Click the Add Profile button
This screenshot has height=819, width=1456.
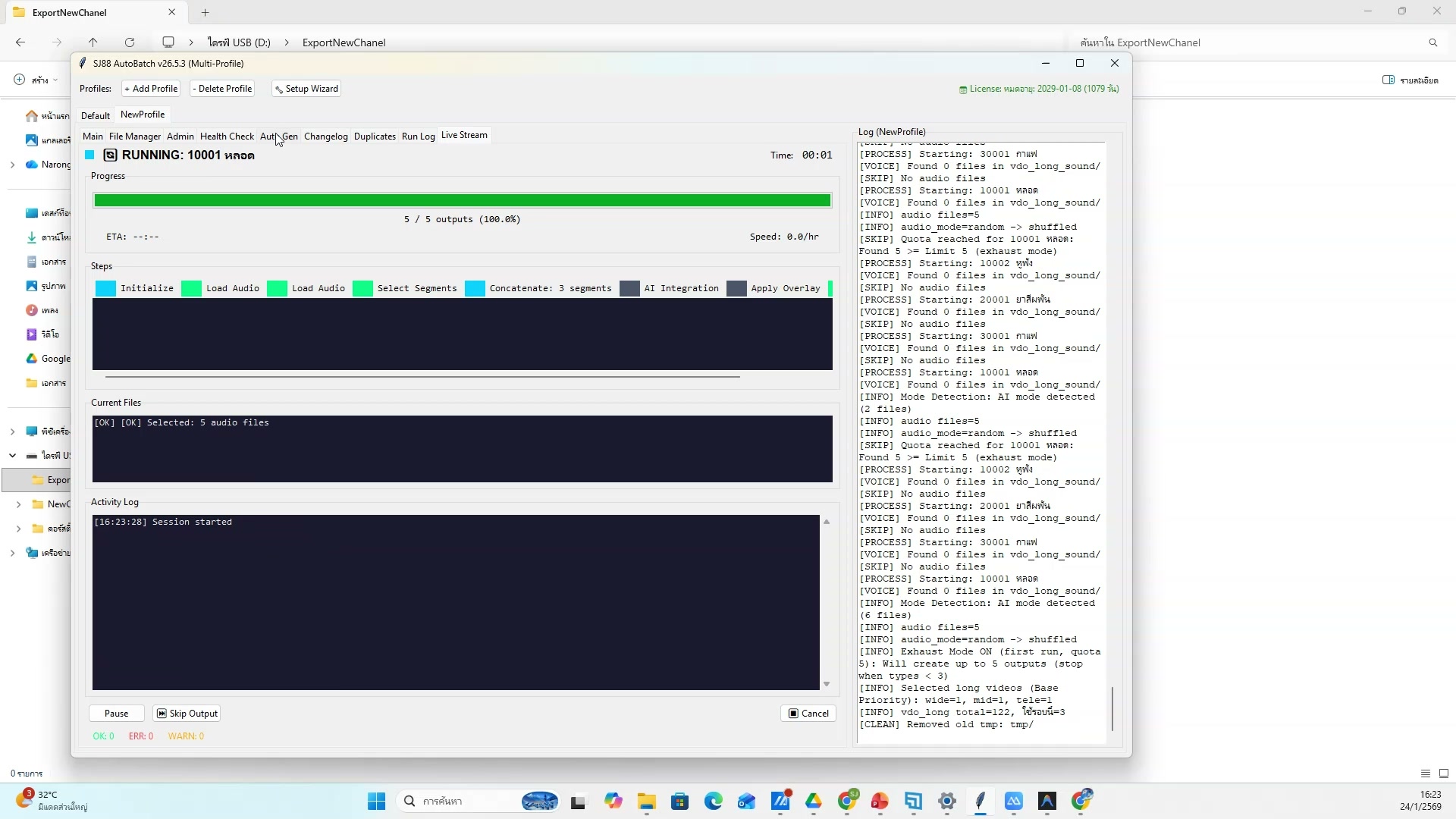pyautogui.click(x=151, y=89)
